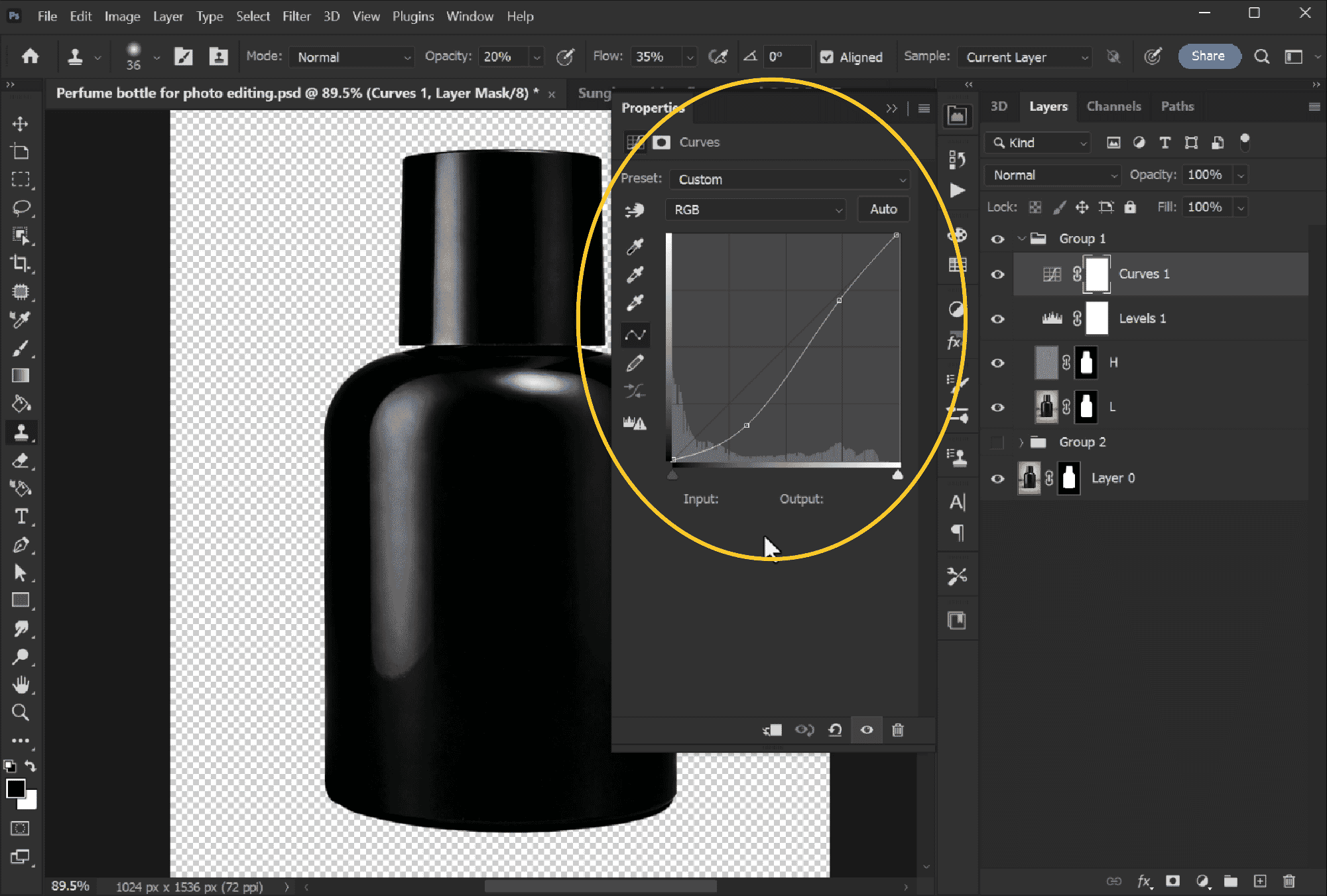Select the Move tool
This screenshot has width=1327, height=896.
point(20,124)
